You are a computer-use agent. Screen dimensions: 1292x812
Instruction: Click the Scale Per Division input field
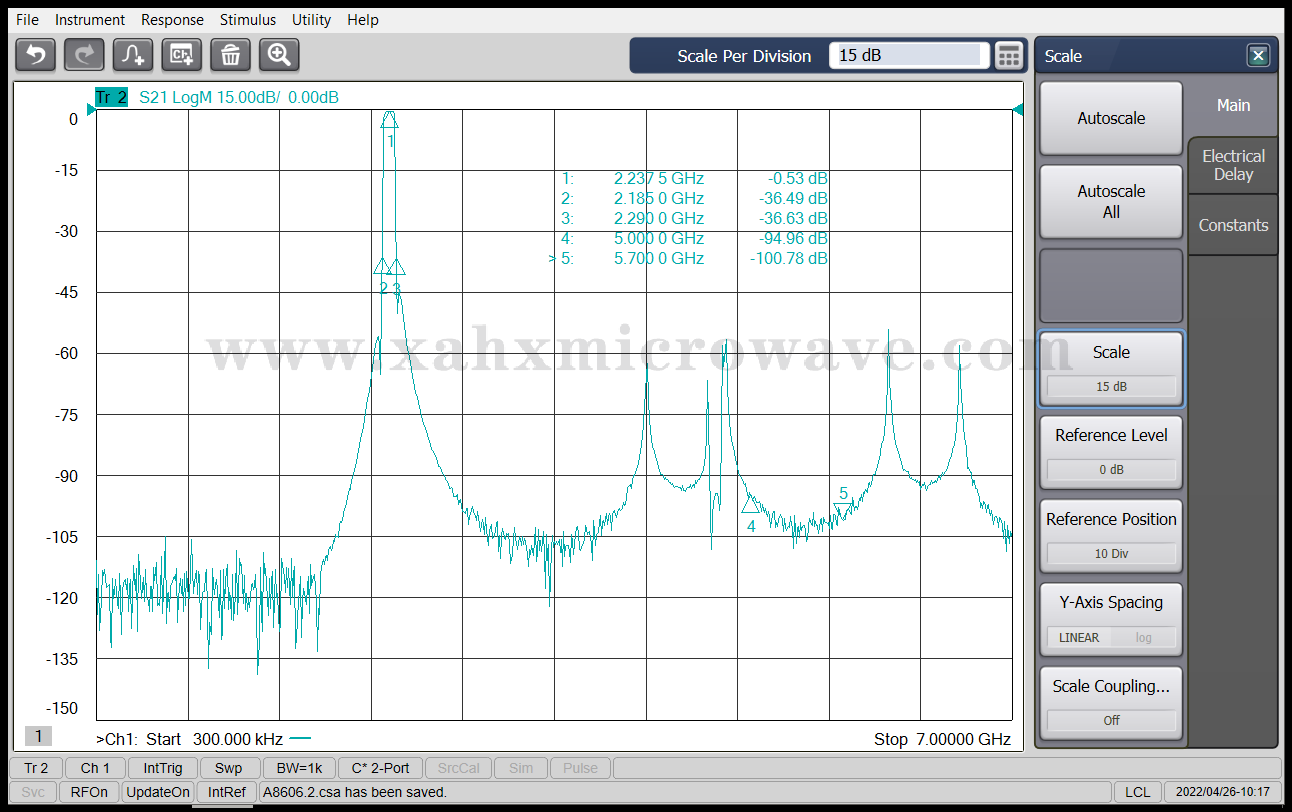(x=908, y=56)
